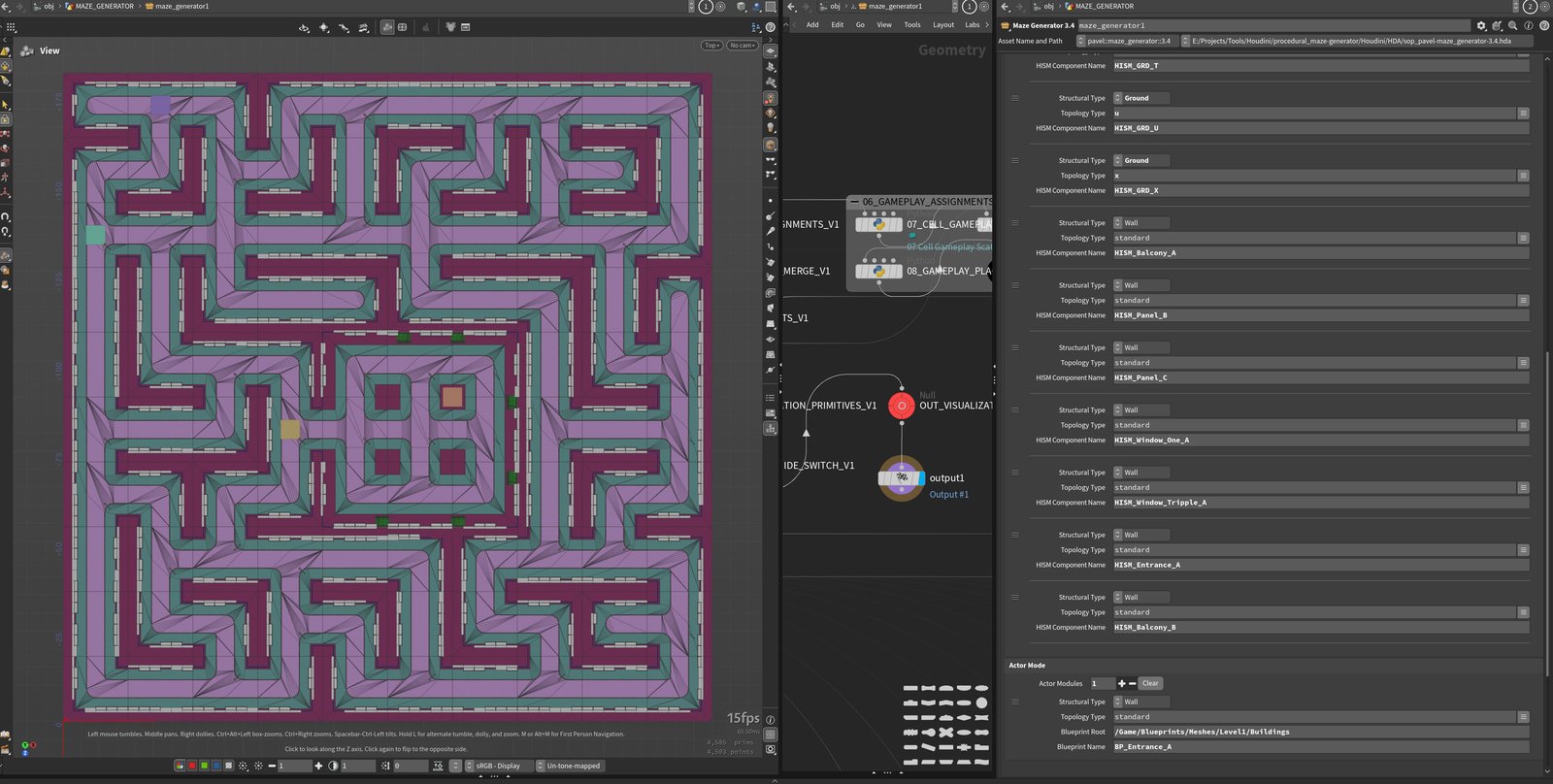Screen dimensions: 1553x784
Task: Select the red OUT_VISUALIZATION null node
Action: coord(902,406)
